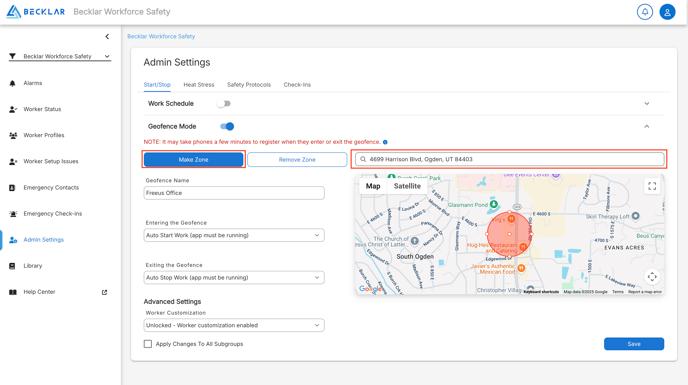The width and height of the screenshot is (688, 385).
Task: Click the Save button
Action: tap(634, 344)
